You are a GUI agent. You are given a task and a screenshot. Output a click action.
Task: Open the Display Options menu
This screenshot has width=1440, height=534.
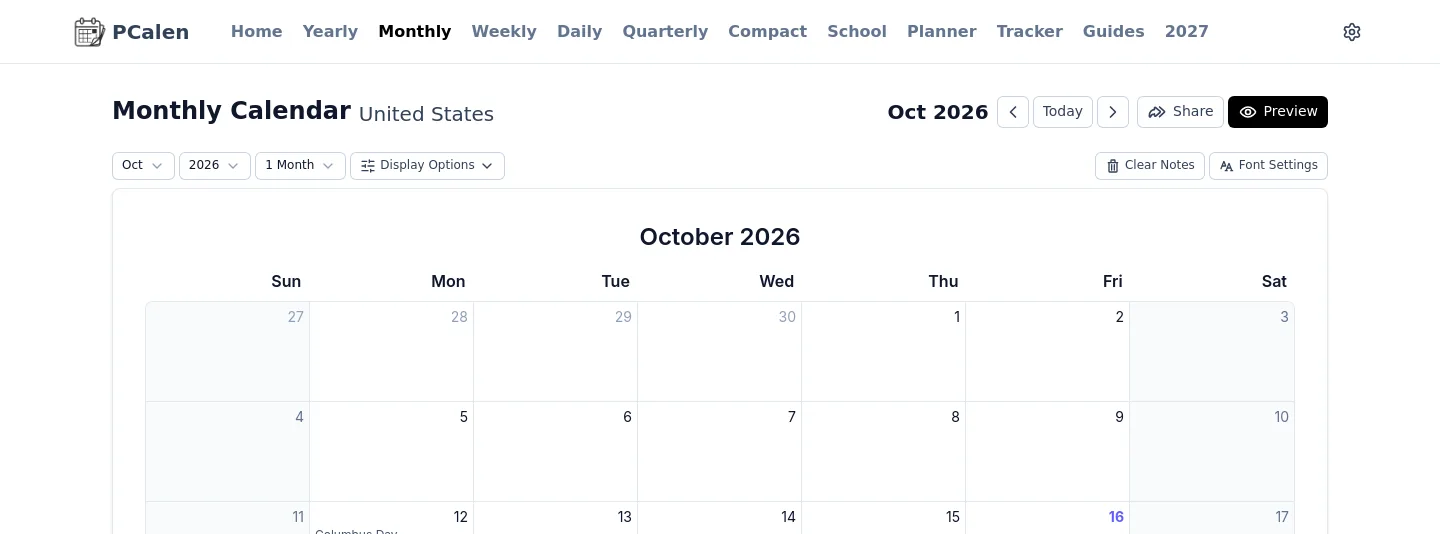click(427, 166)
